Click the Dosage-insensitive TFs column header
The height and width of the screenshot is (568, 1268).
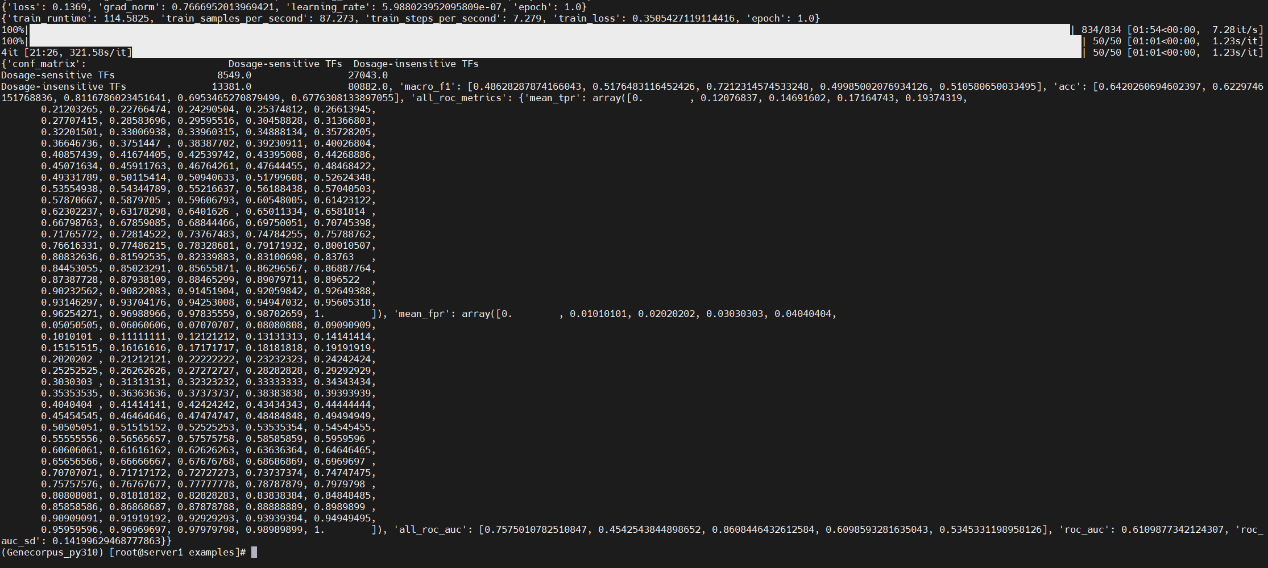415,63
